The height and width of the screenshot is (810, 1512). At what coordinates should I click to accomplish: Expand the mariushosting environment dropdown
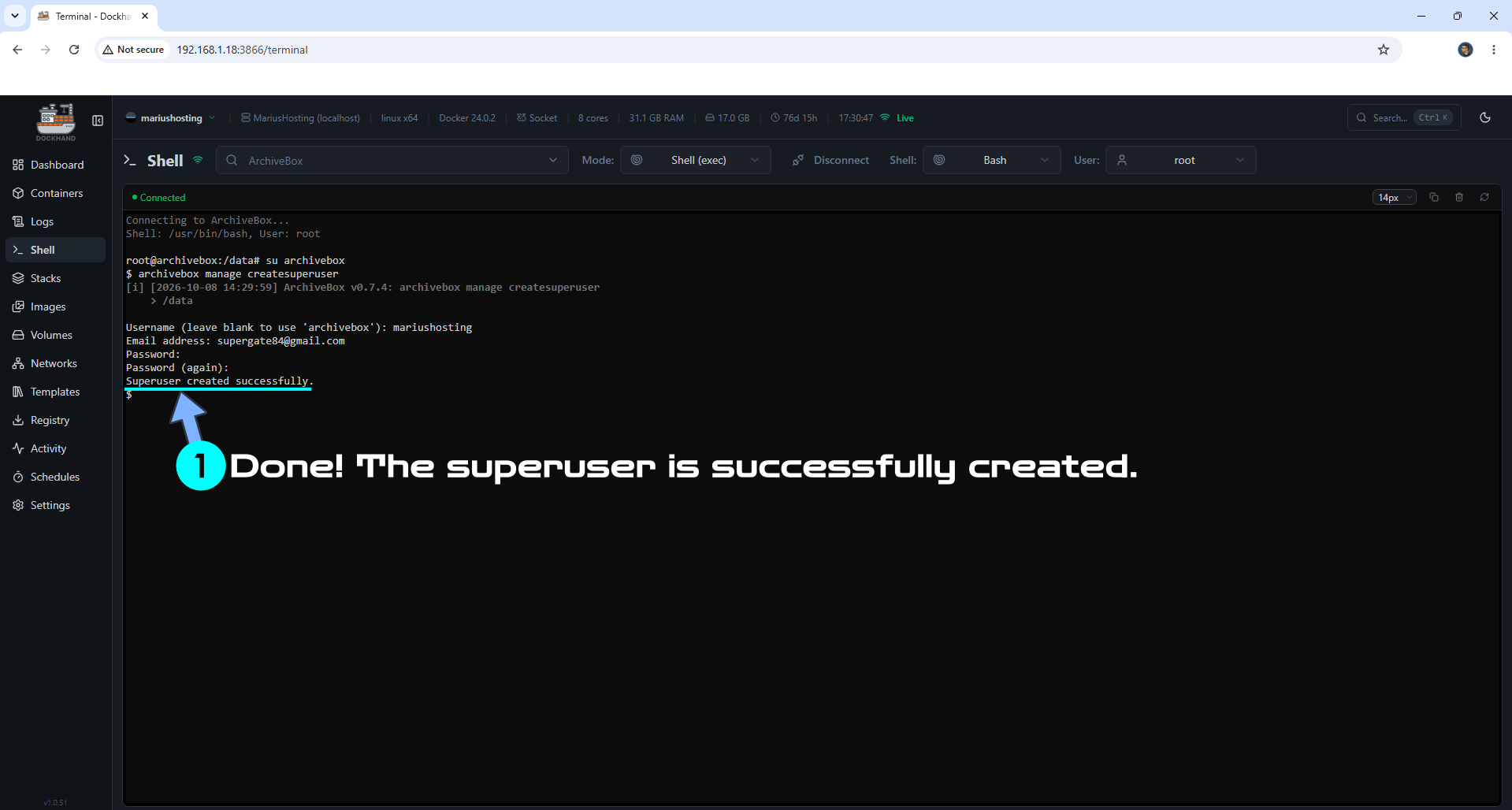coord(170,118)
